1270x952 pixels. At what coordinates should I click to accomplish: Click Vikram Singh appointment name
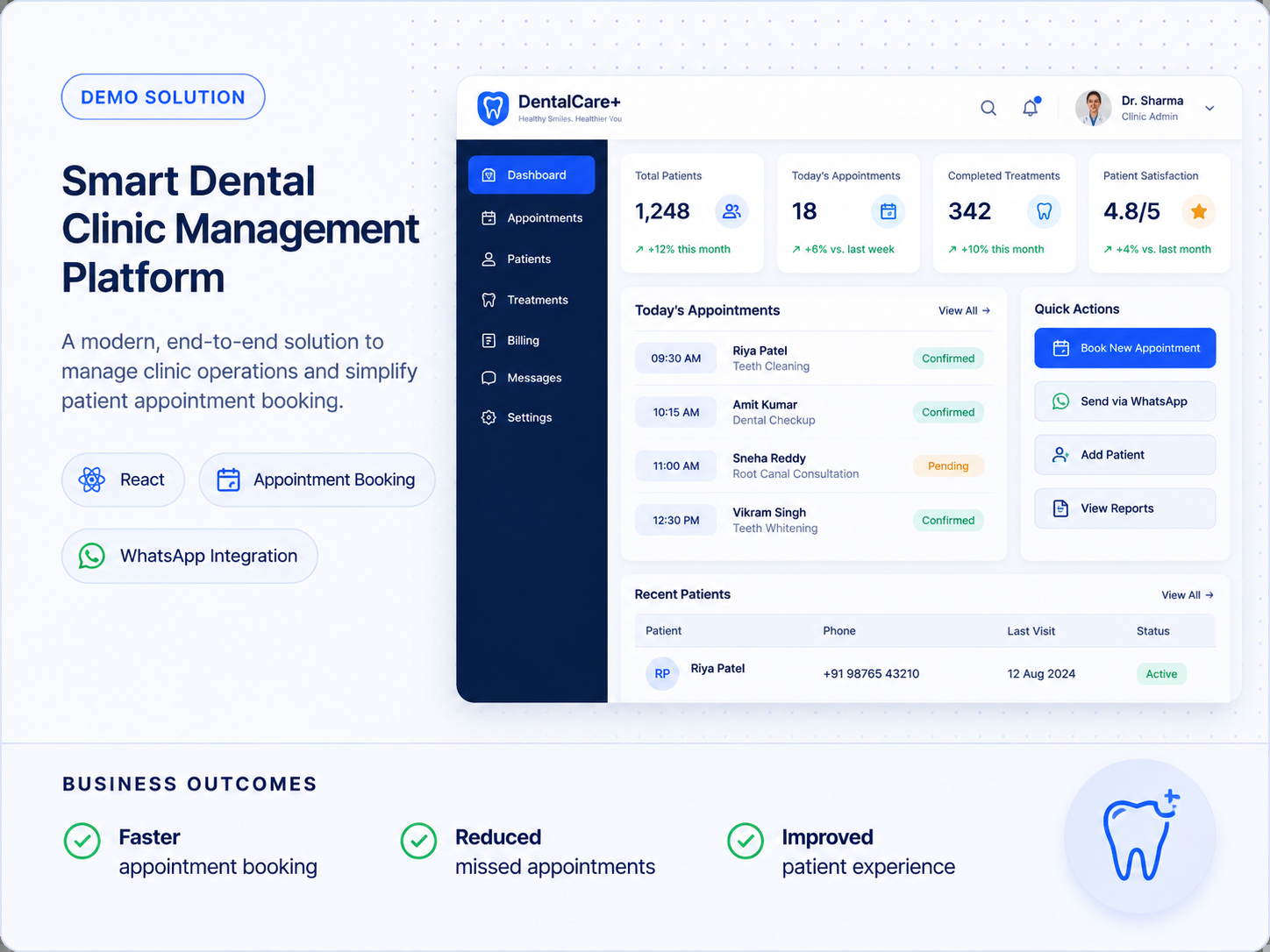pyautogui.click(x=769, y=513)
